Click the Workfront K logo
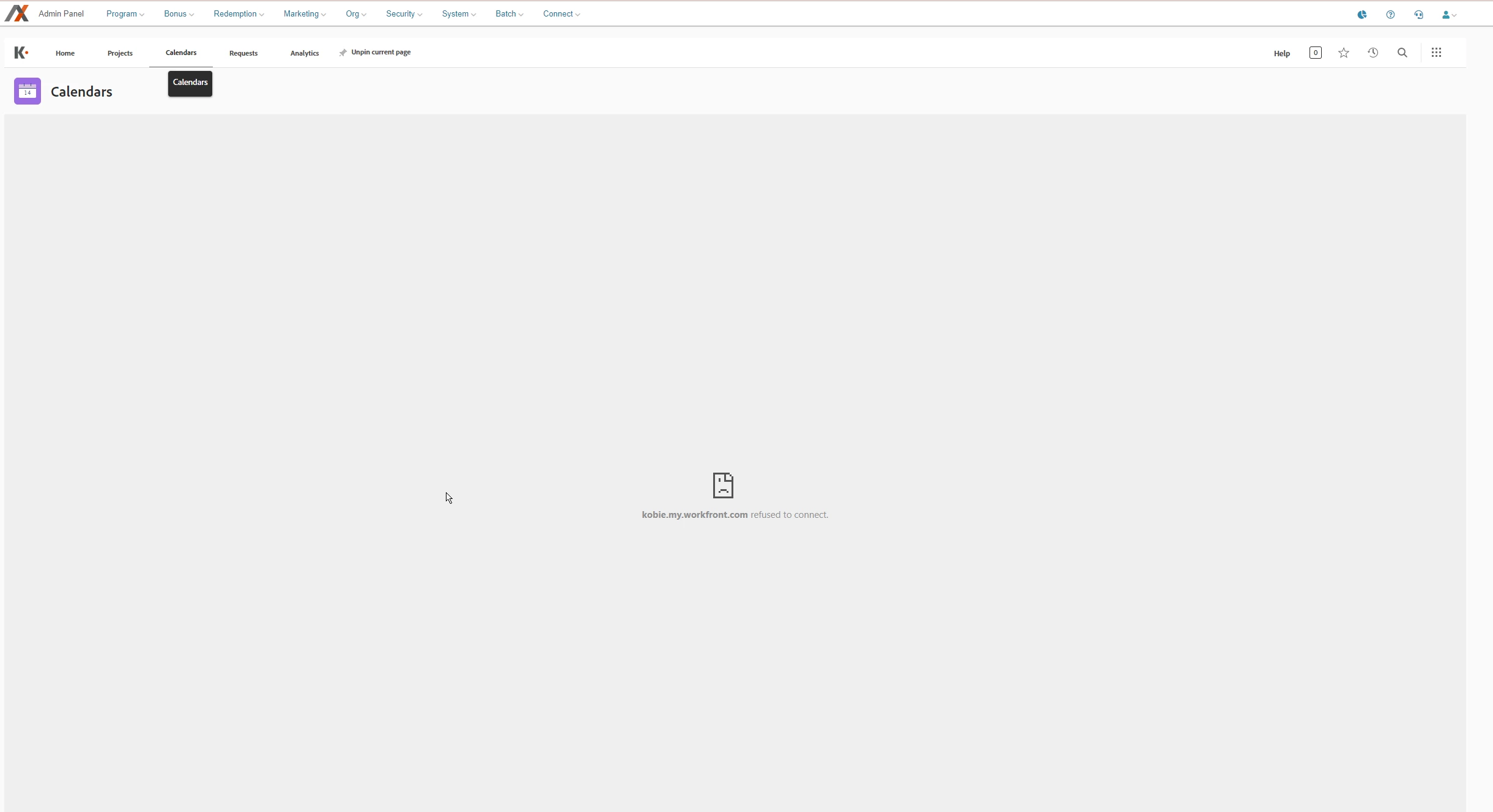Screen dimensions: 1493x812 [21, 53]
